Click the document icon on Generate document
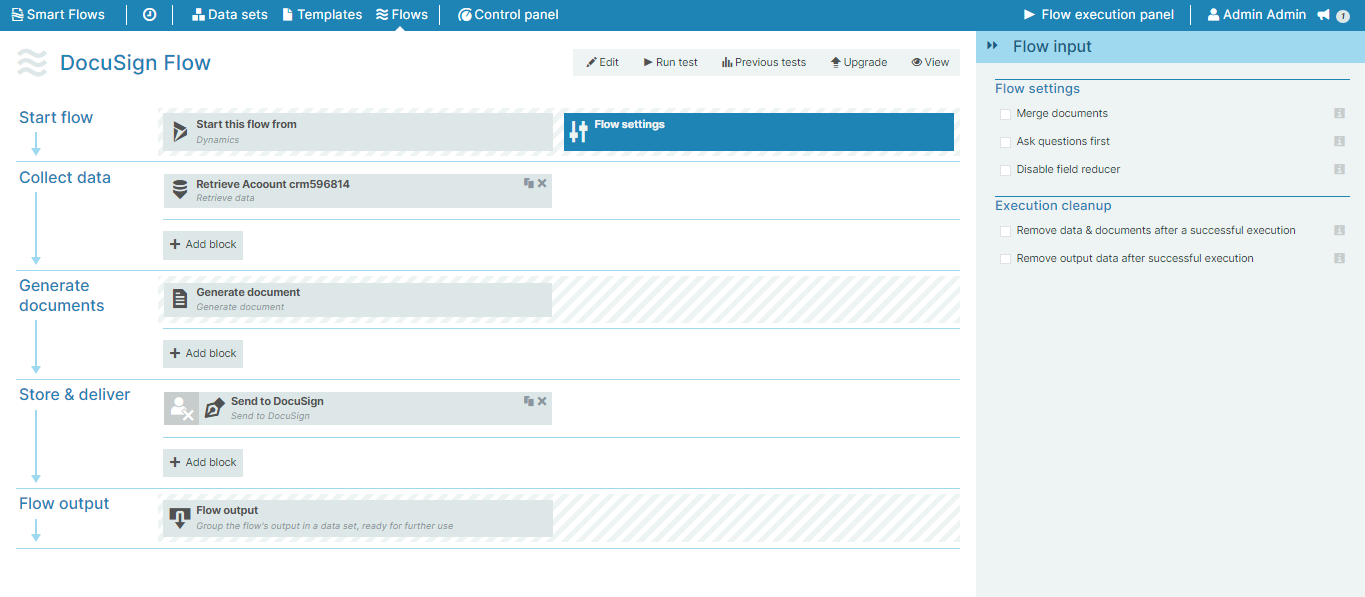 (180, 299)
